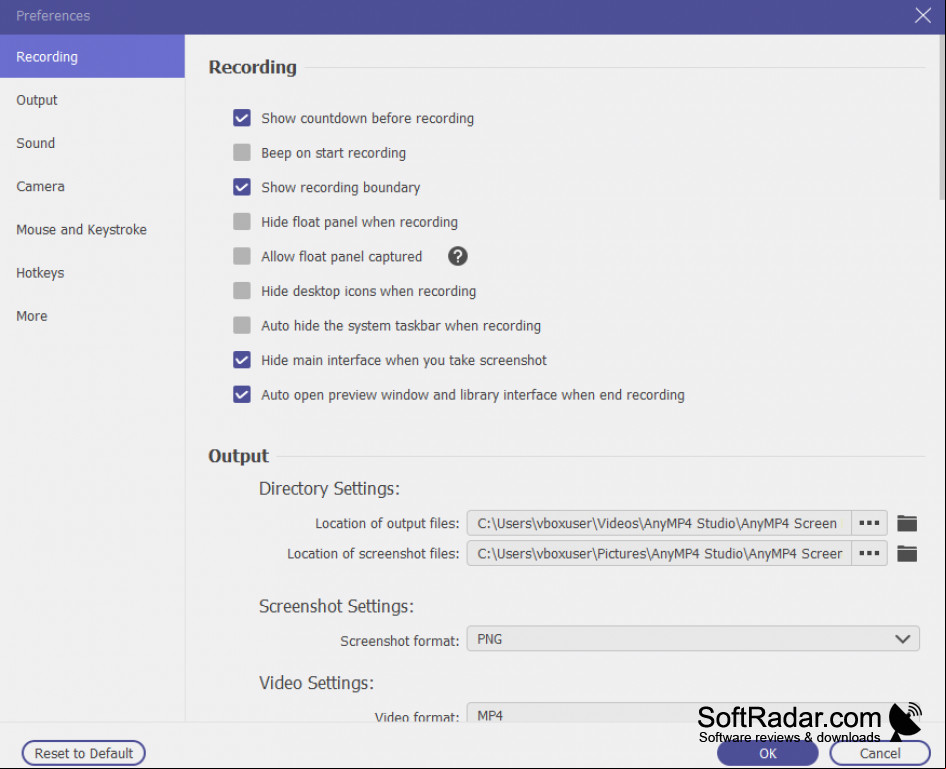Viewport: 946px width, 769px height.
Task: Click the Recording section heading
Action: (x=252, y=67)
